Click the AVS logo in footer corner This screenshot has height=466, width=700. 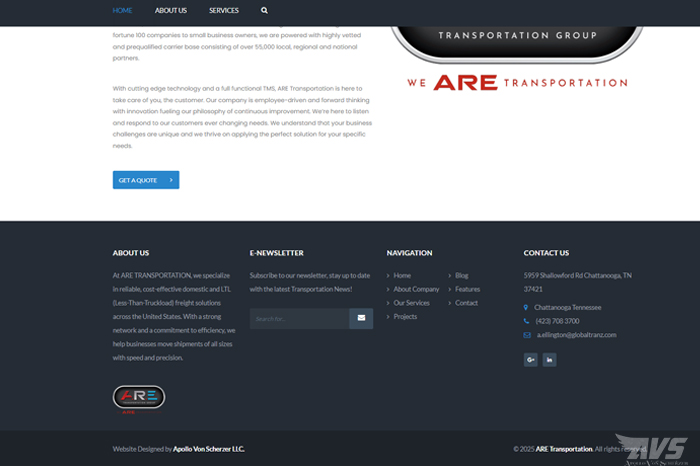(x=653, y=449)
